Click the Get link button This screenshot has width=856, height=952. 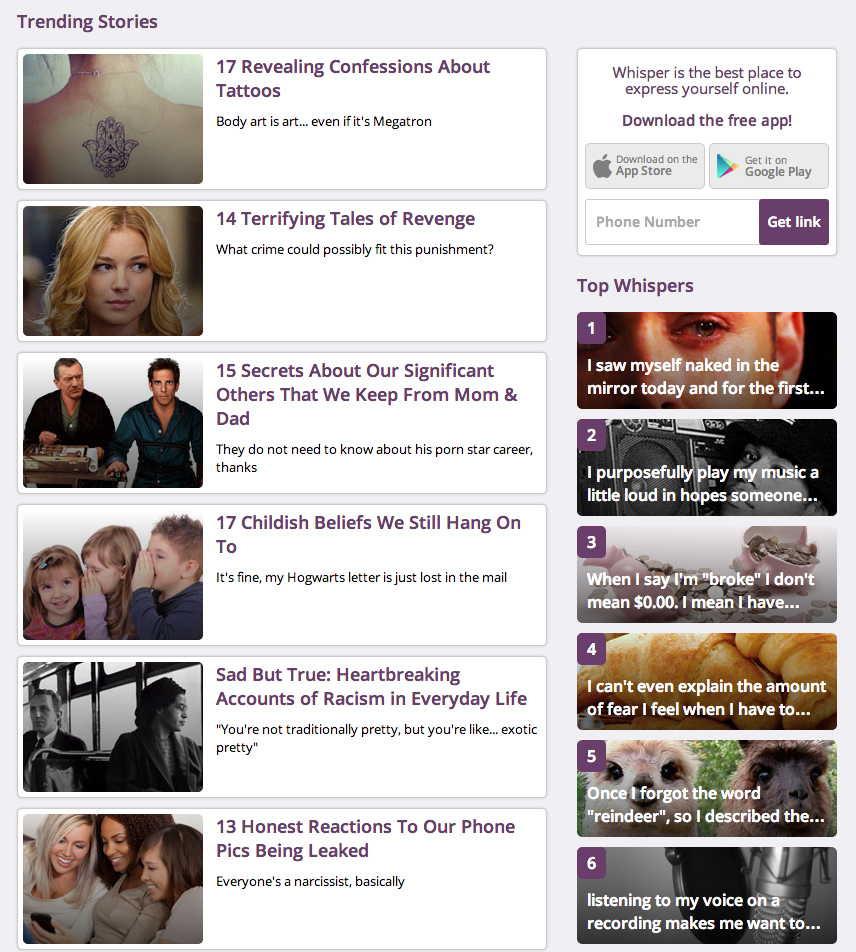pos(793,222)
